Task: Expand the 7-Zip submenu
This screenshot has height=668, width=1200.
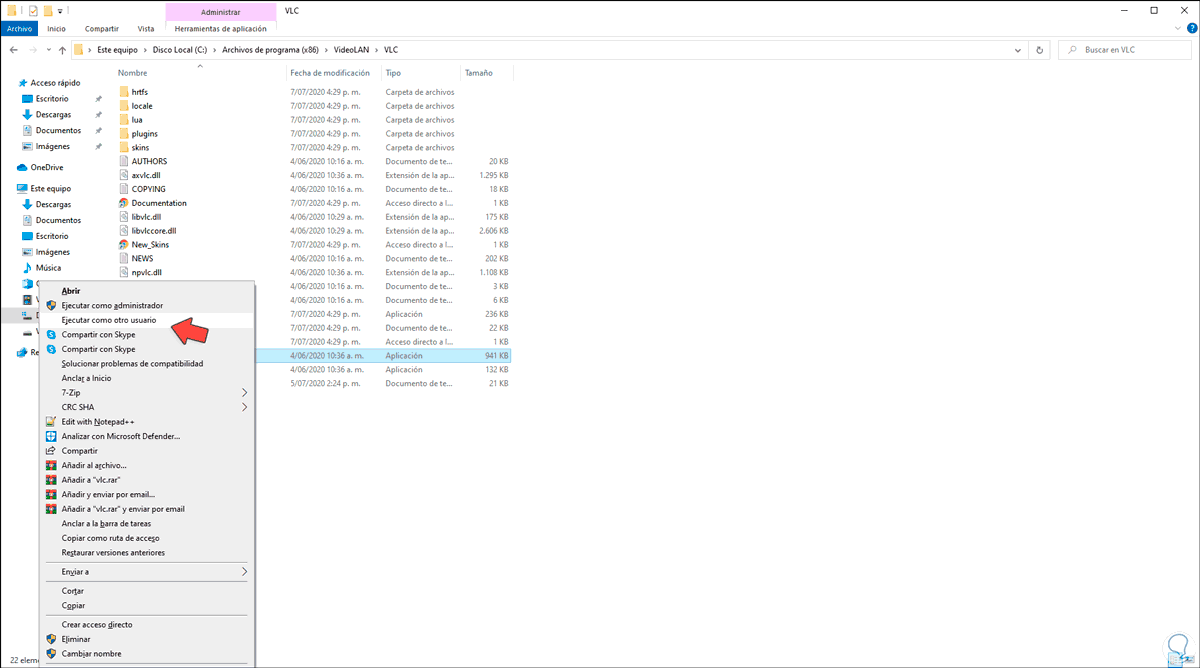Action: point(244,393)
